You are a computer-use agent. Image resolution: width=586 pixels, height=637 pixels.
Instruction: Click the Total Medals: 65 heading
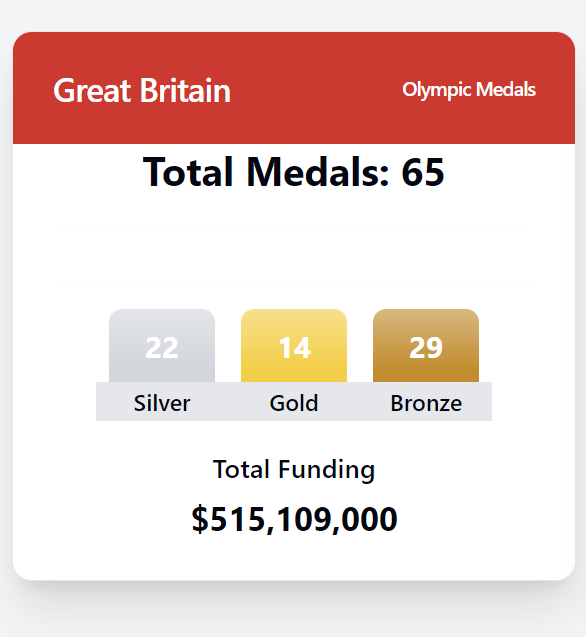294,172
